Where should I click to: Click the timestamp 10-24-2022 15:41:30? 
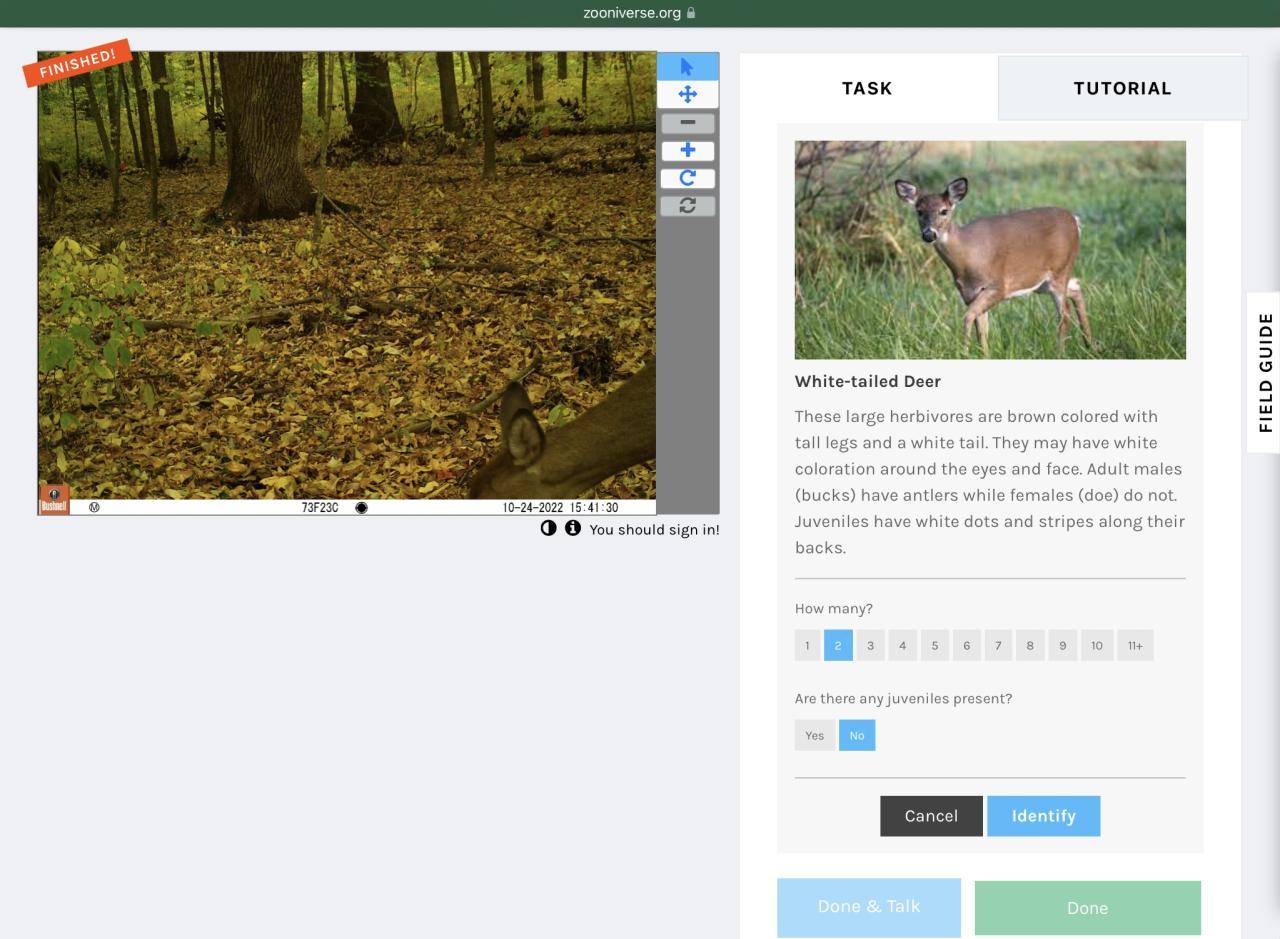(x=560, y=507)
